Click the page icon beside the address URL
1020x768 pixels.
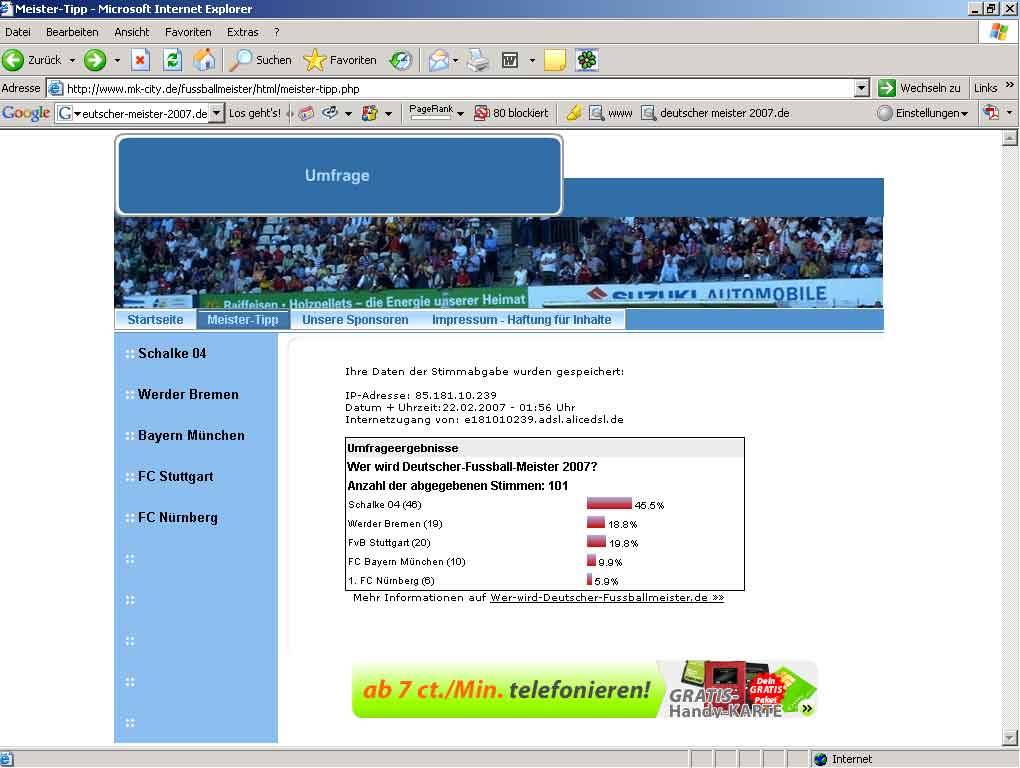tap(56, 88)
